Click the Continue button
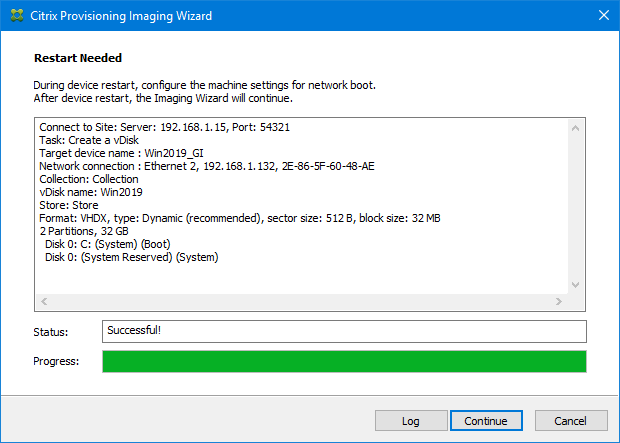The image size is (620, 443). pos(486,421)
